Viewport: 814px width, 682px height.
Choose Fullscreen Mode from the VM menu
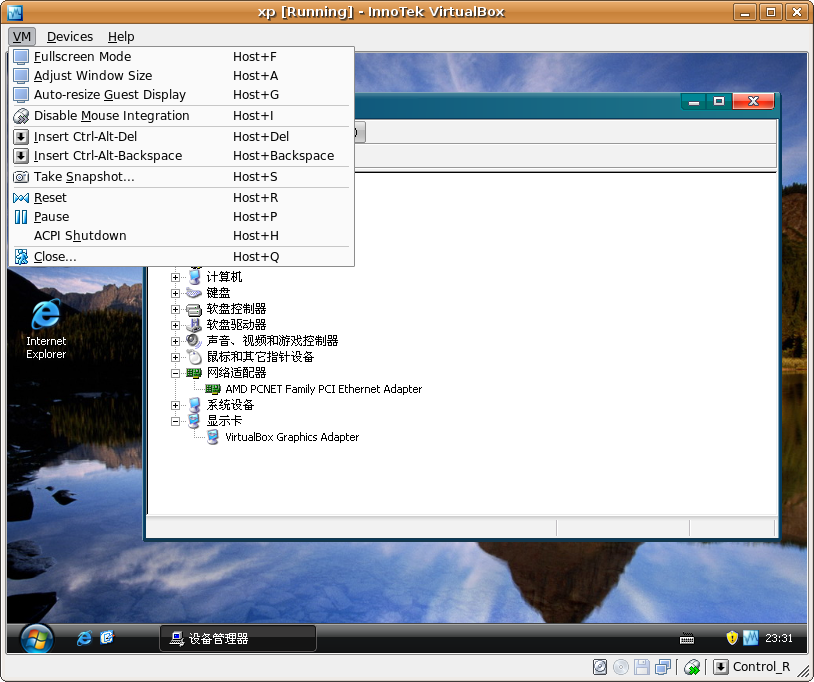pos(181,57)
